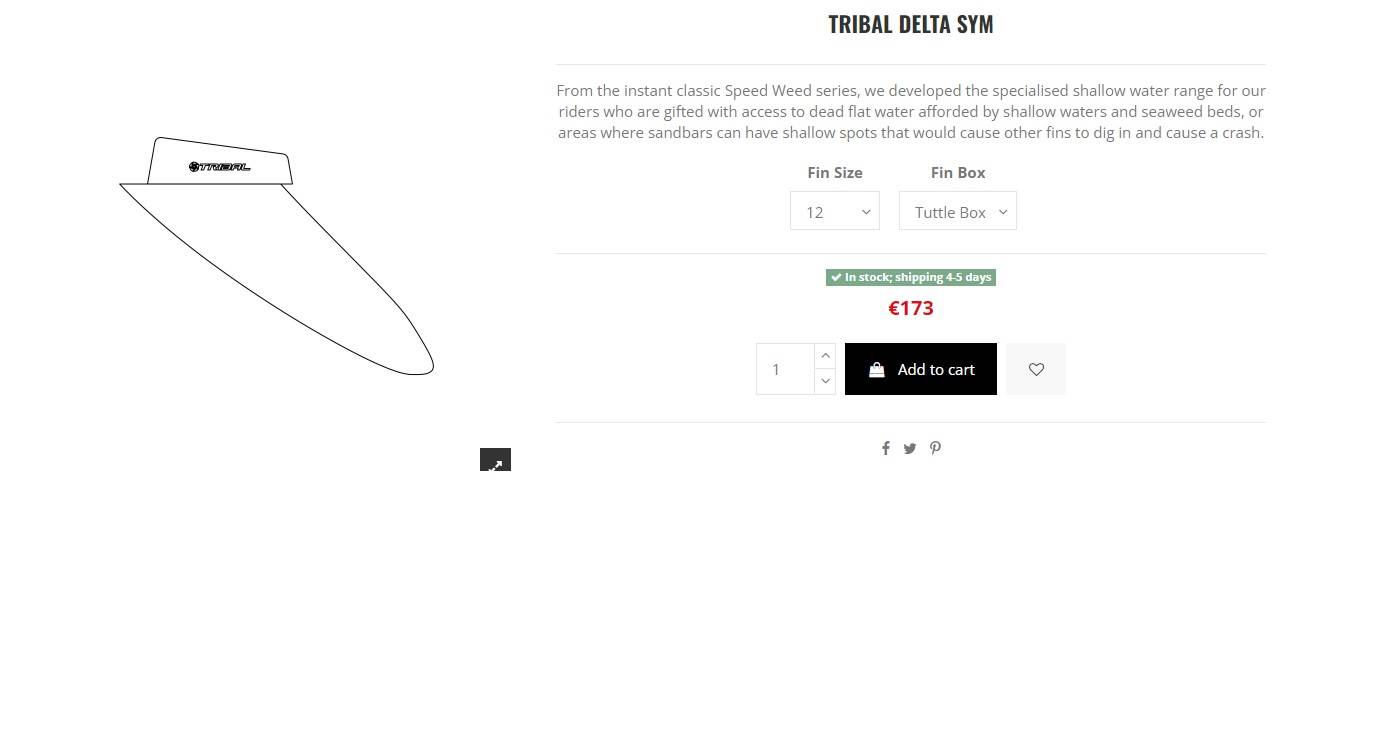
Task: Open the Fin Size dropdown
Action: point(835,211)
